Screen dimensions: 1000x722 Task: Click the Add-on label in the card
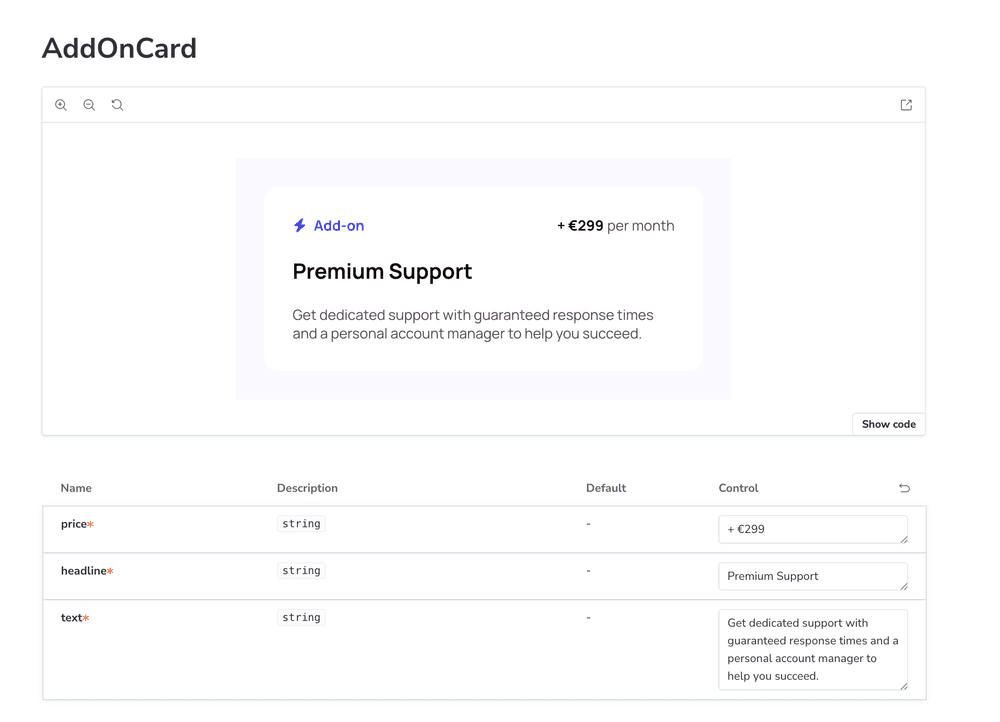pos(339,226)
